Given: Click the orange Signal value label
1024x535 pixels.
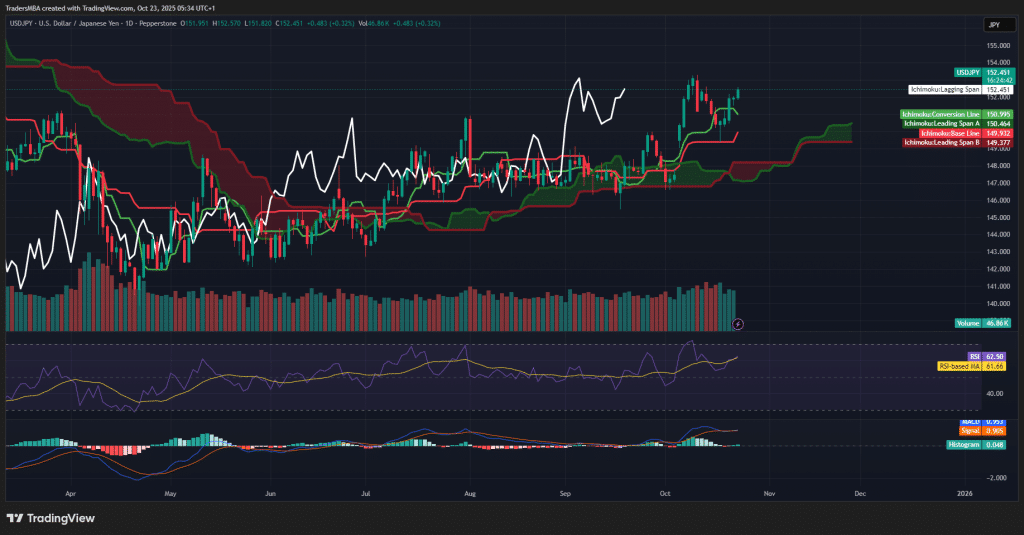Looking at the screenshot, I should point(983,431).
